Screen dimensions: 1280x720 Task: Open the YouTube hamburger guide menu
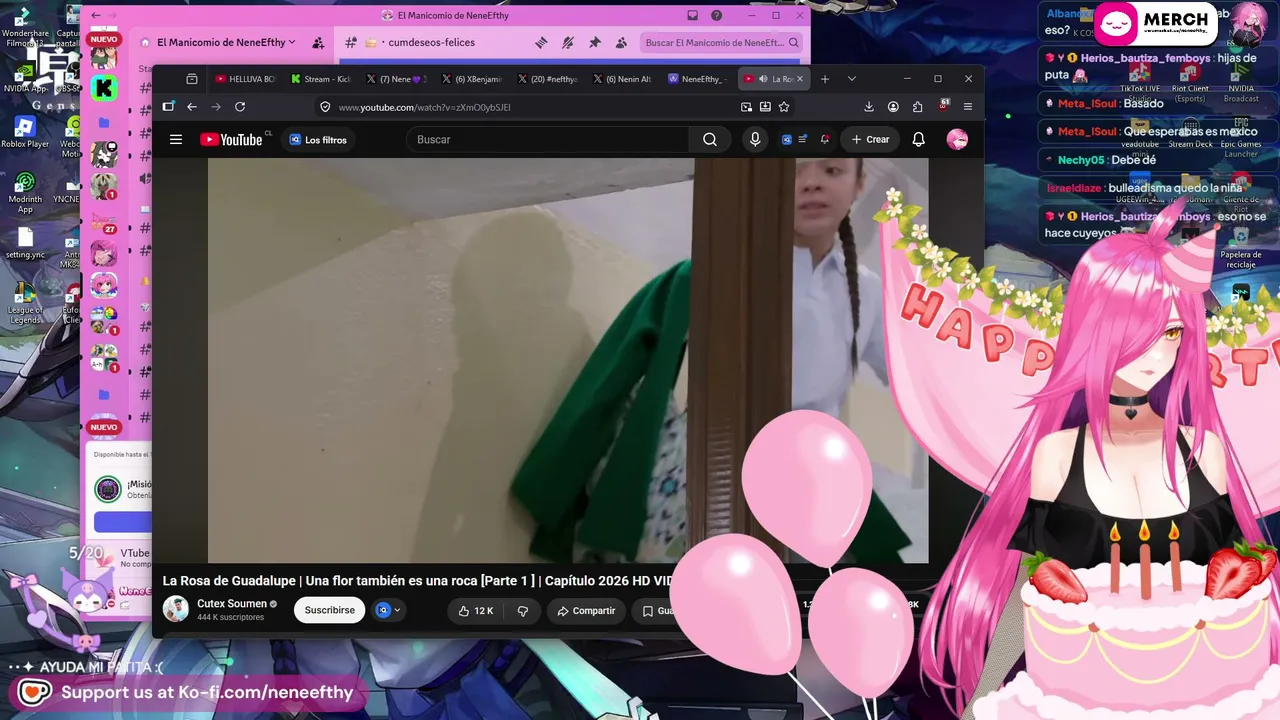(x=176, y=140)
